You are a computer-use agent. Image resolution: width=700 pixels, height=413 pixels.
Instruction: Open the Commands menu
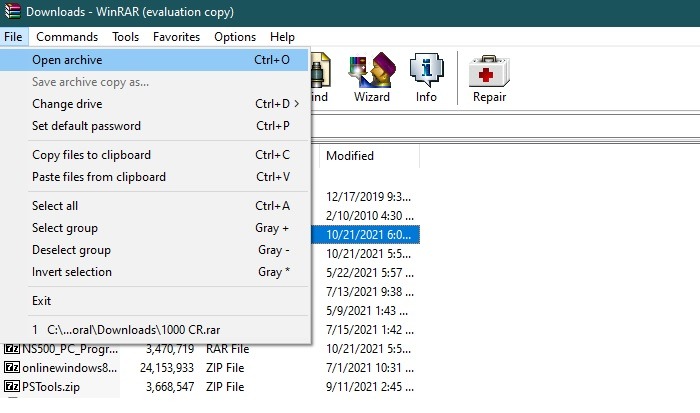67,37
